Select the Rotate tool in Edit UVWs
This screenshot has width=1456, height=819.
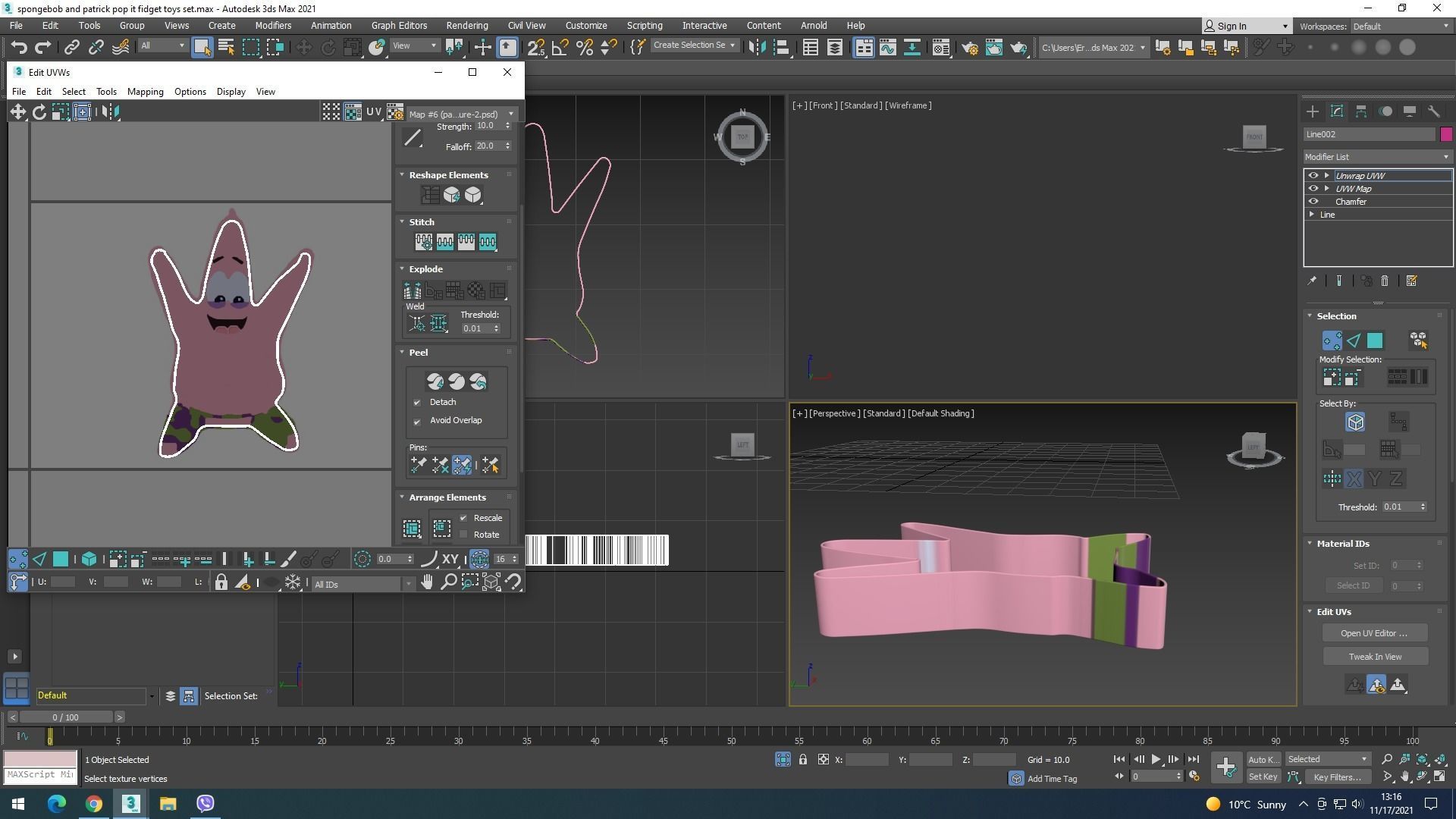39,112
